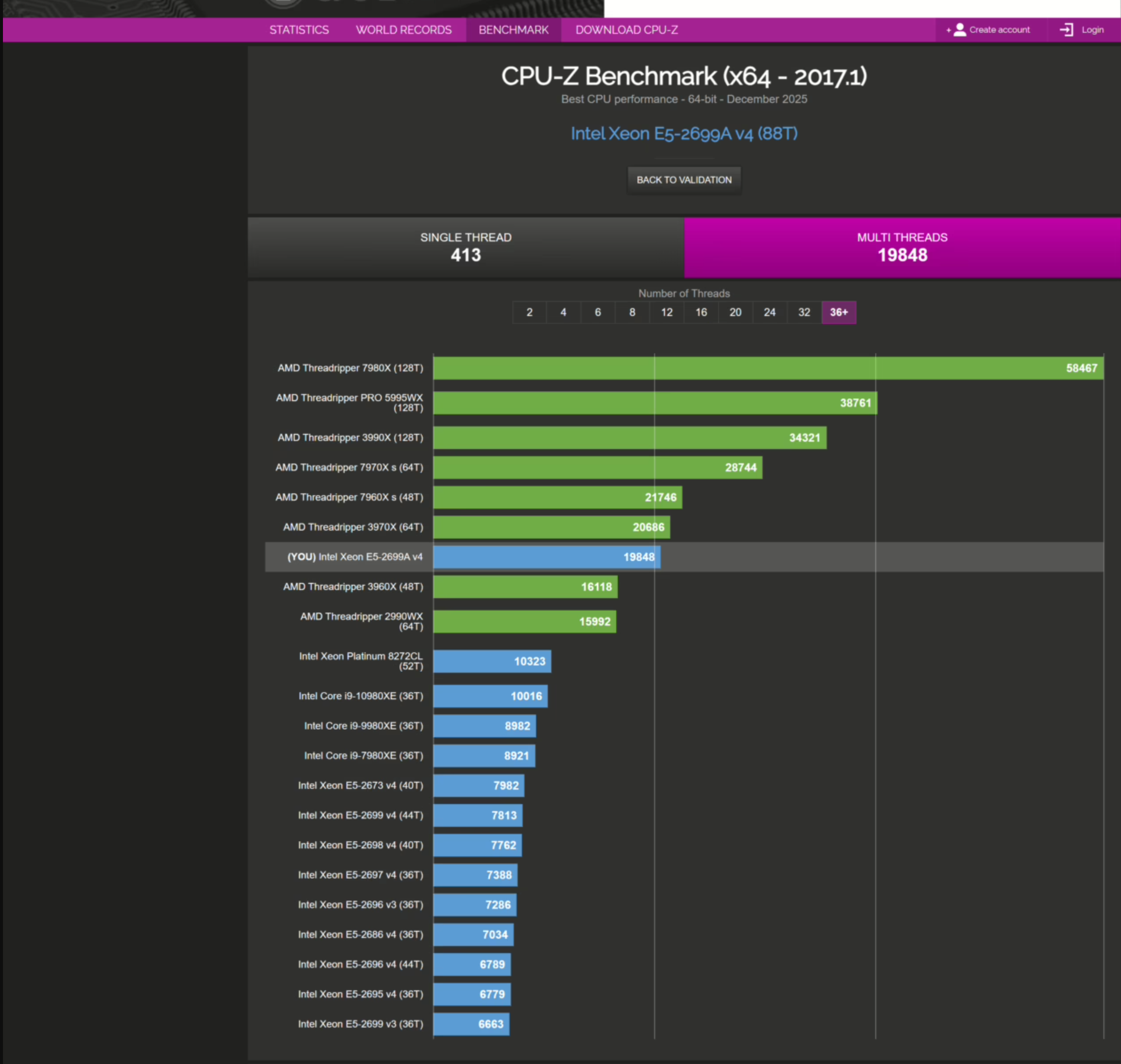
Task: Click the AMD Threadripper 7980X (128T) label
Action: tap(350, 368)
